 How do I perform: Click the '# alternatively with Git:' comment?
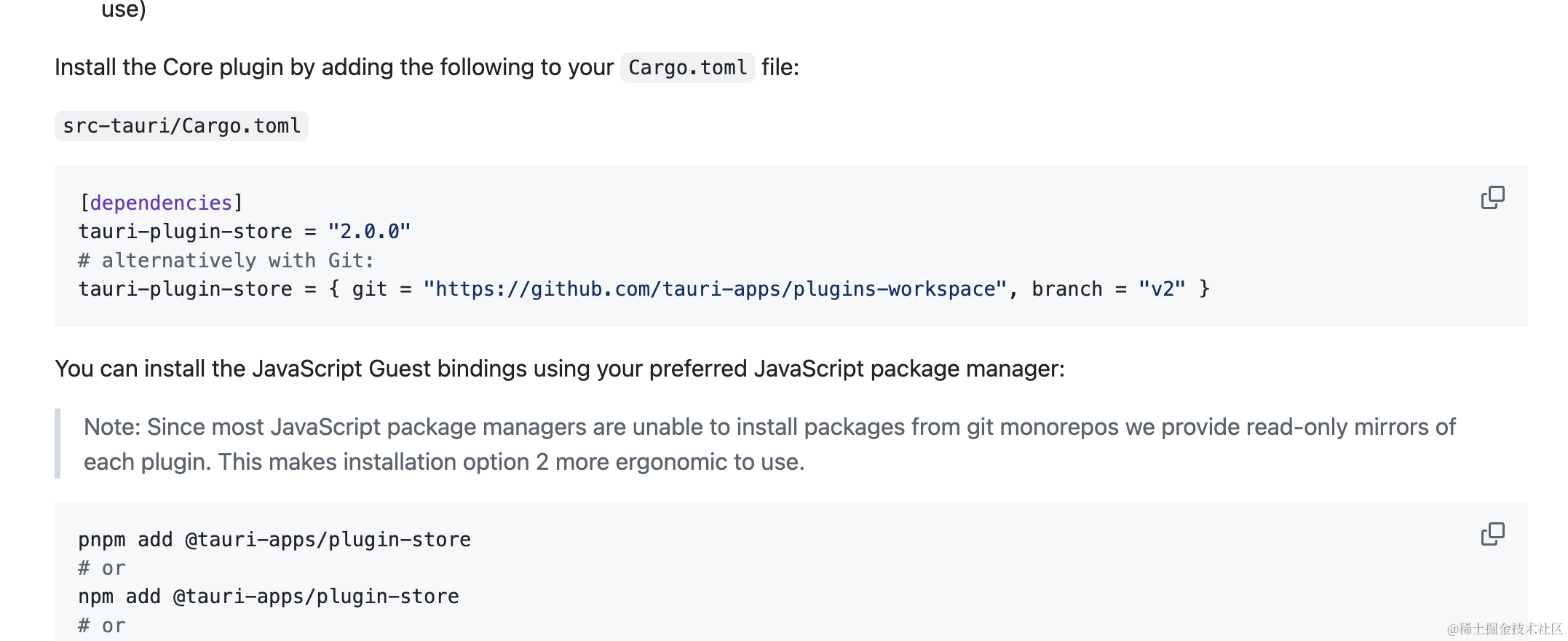tap(226, 261)
